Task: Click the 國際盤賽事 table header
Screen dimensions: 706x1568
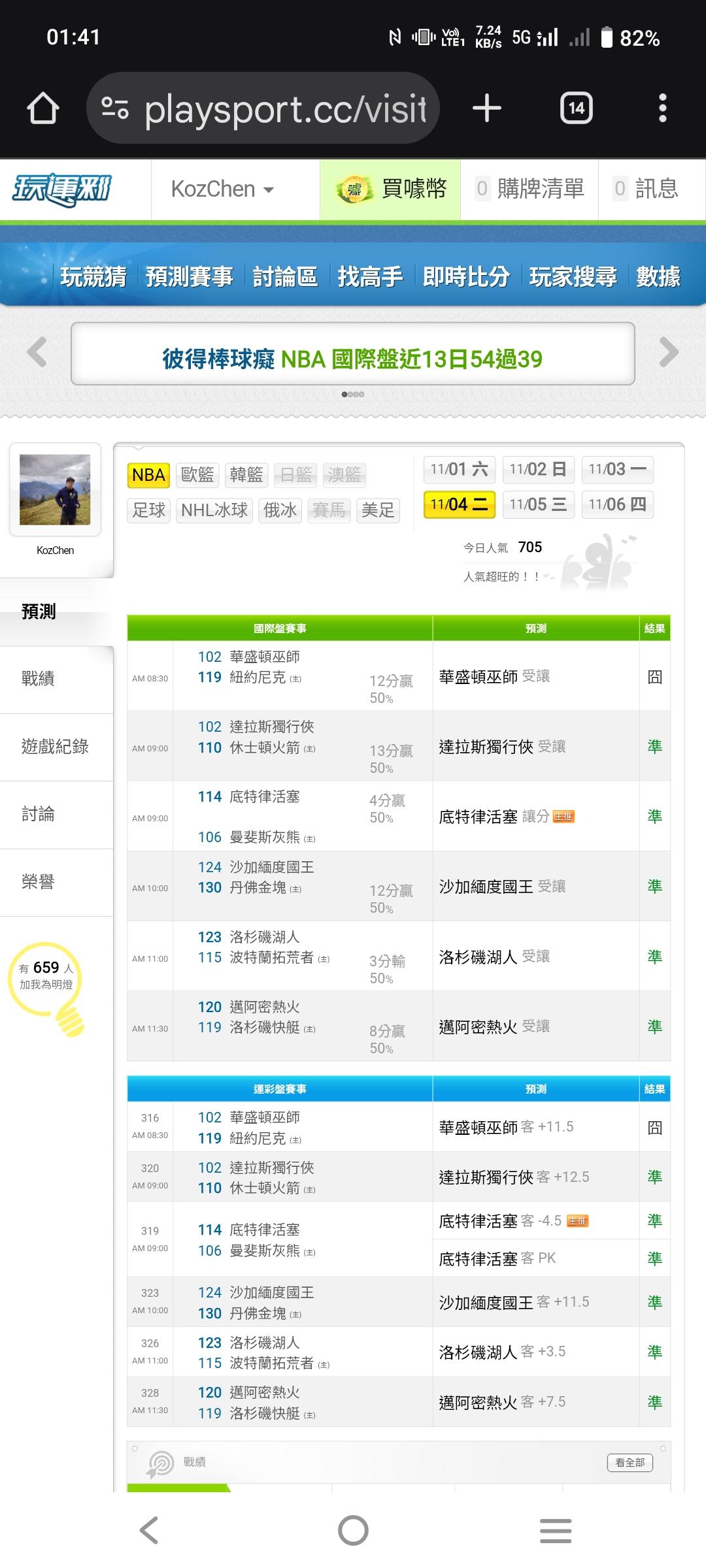Action: pos(280,629)
